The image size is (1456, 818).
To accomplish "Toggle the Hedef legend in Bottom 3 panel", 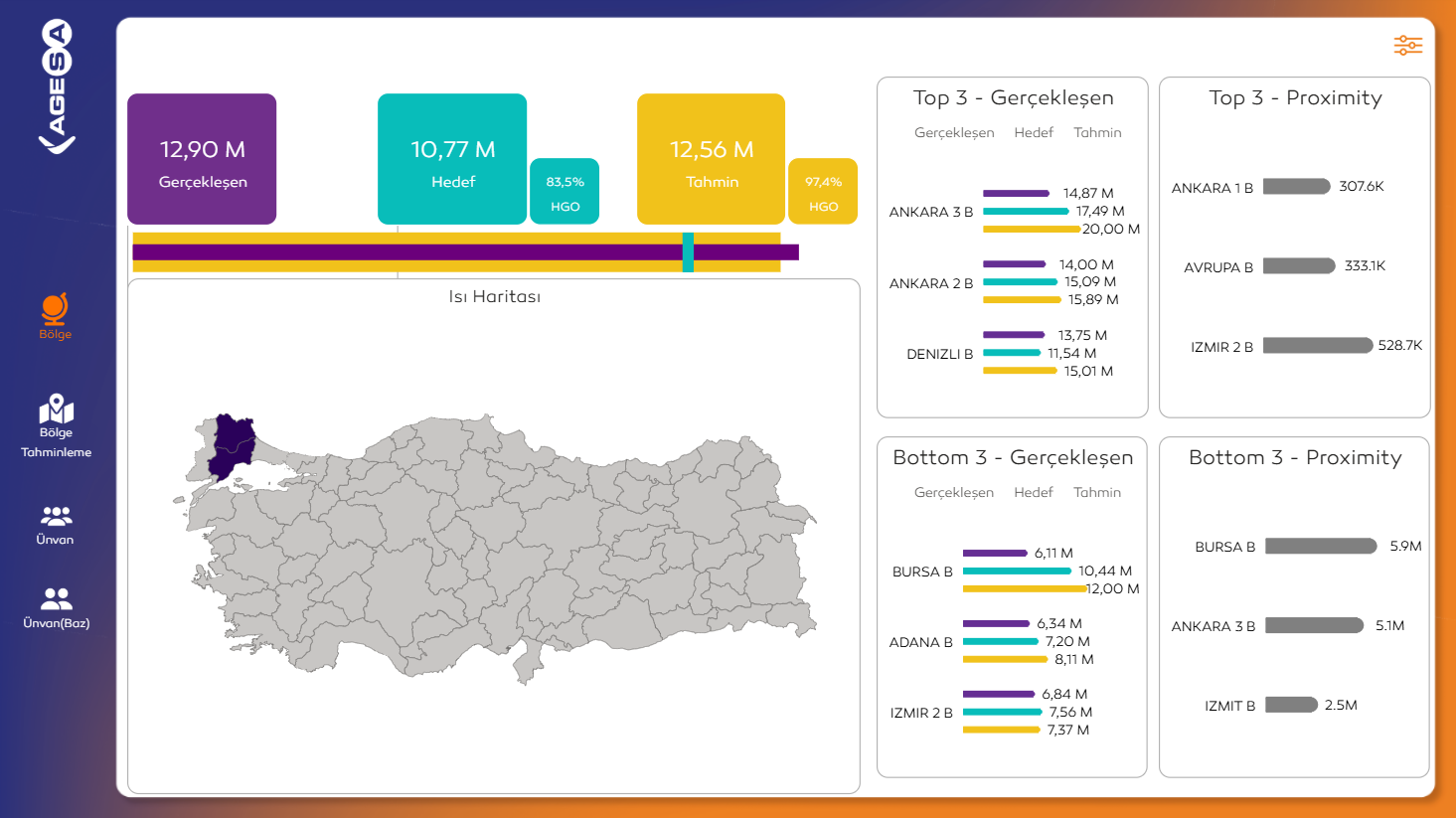I will 1034,491.
